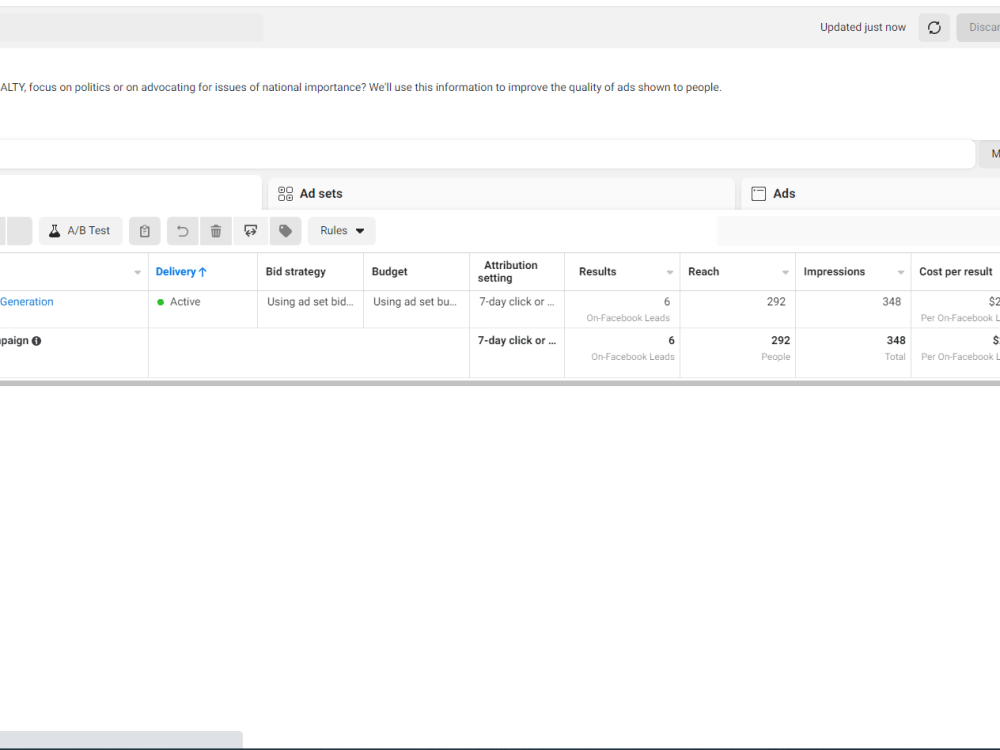Viewport: 1000px width, 750px height.
Task: Open the Rules dropdown
Action: tap(342, 231)
